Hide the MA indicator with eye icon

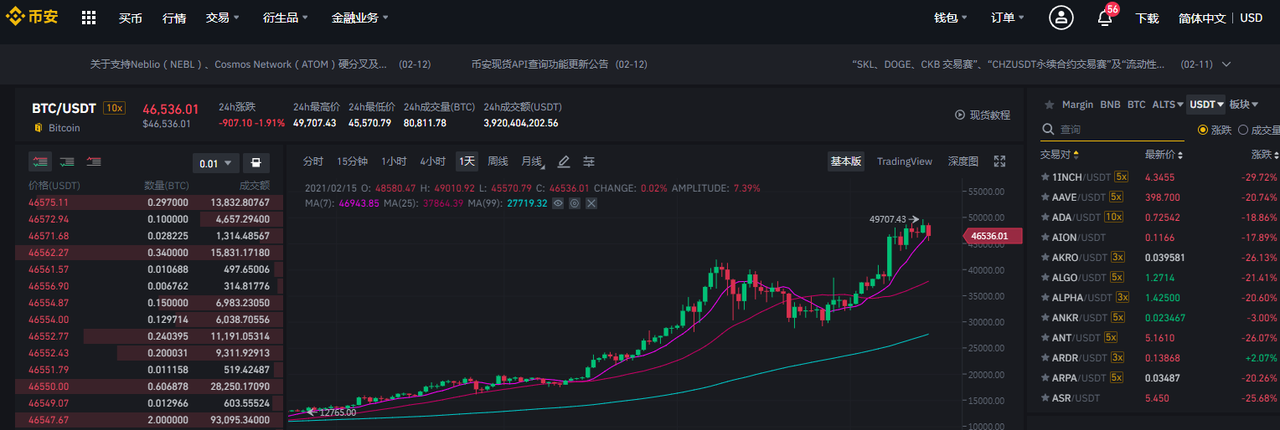point(558,203)
